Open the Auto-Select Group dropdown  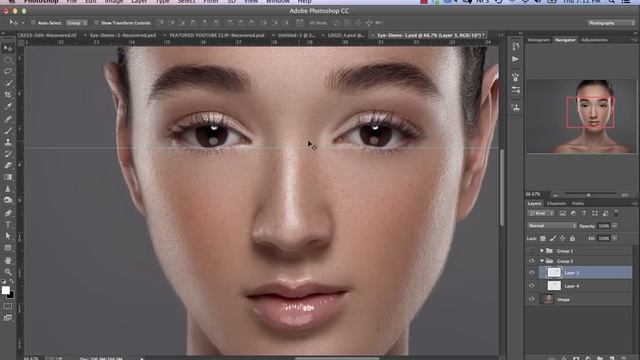[77, 23]
